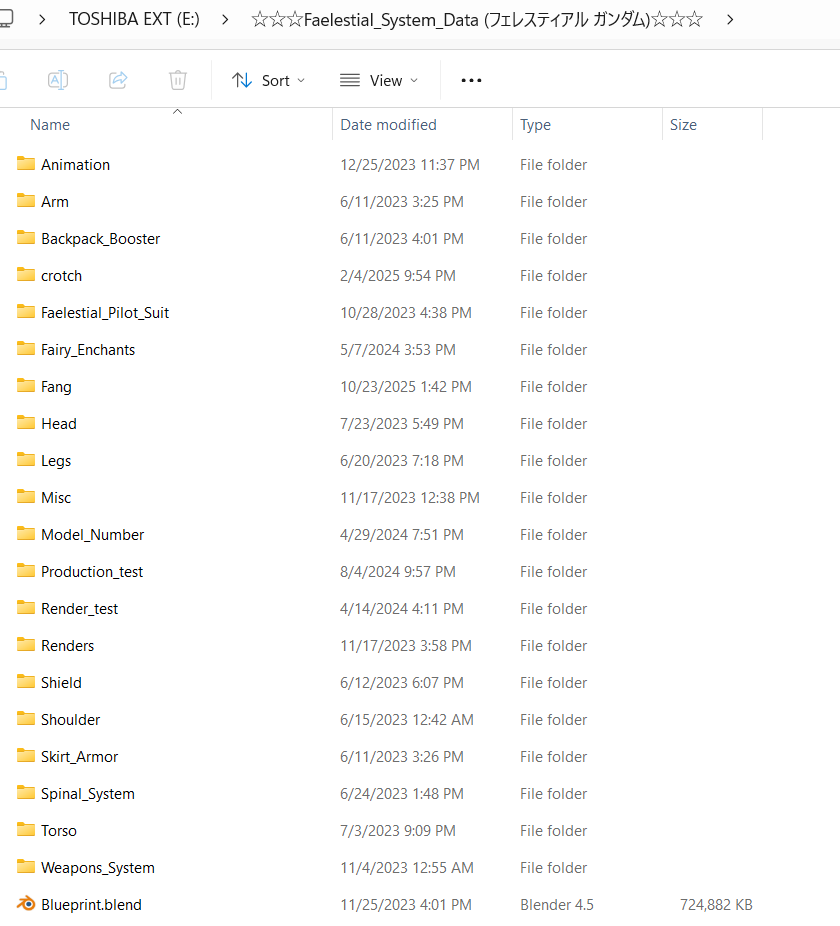
Task: Select the Fairy_Enchants folder icon
Action: (25, 349)
